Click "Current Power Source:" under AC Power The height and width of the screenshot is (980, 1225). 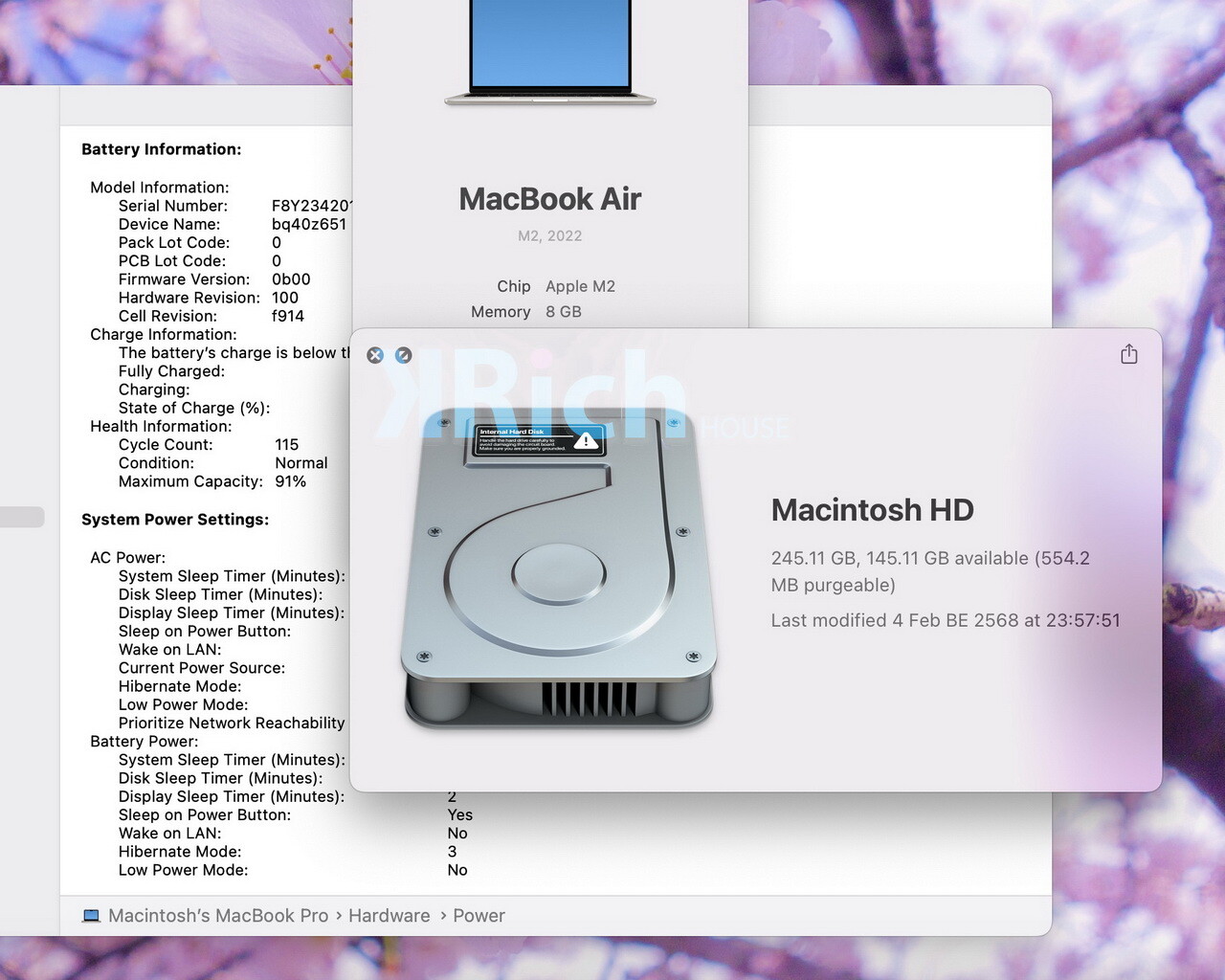pos(202,668)
